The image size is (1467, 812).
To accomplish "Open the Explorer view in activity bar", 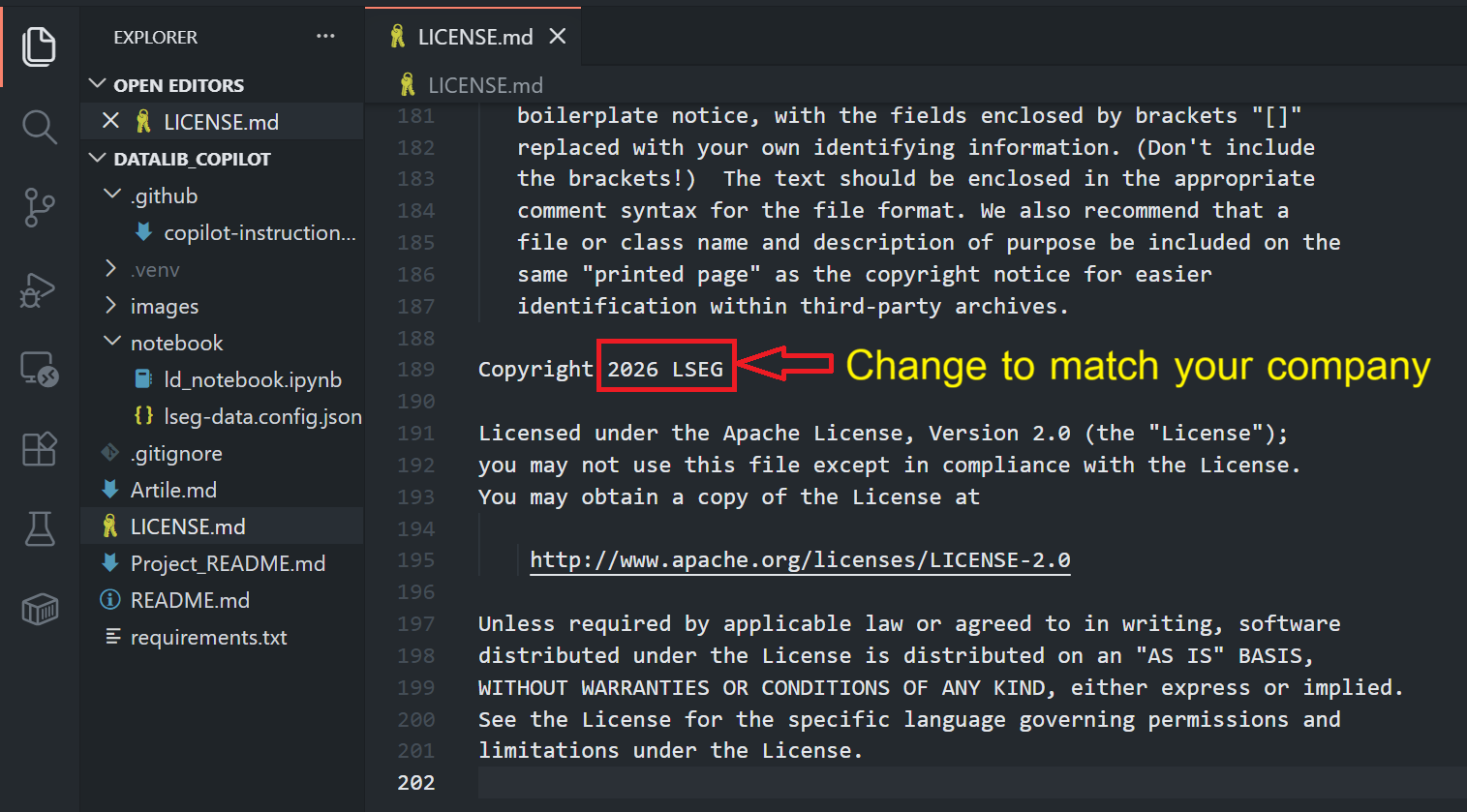I will click(39, 45).
